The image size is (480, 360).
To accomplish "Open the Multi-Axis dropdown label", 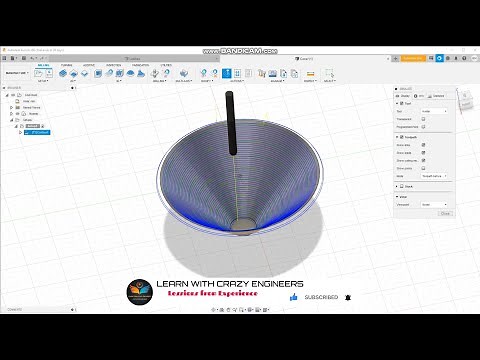I will coord(184,81).
